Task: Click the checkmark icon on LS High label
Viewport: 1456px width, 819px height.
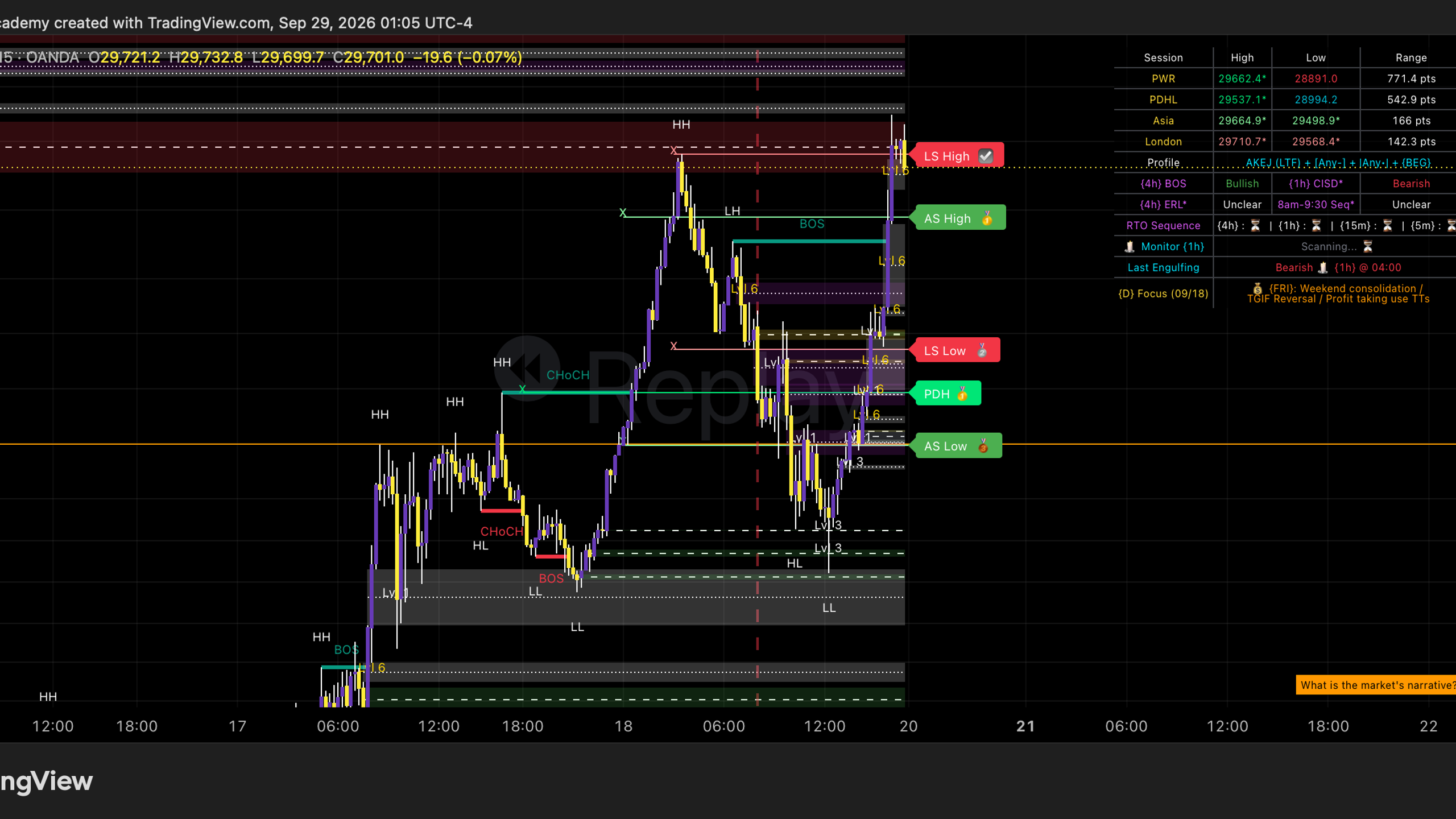Action: coord(986,156)
